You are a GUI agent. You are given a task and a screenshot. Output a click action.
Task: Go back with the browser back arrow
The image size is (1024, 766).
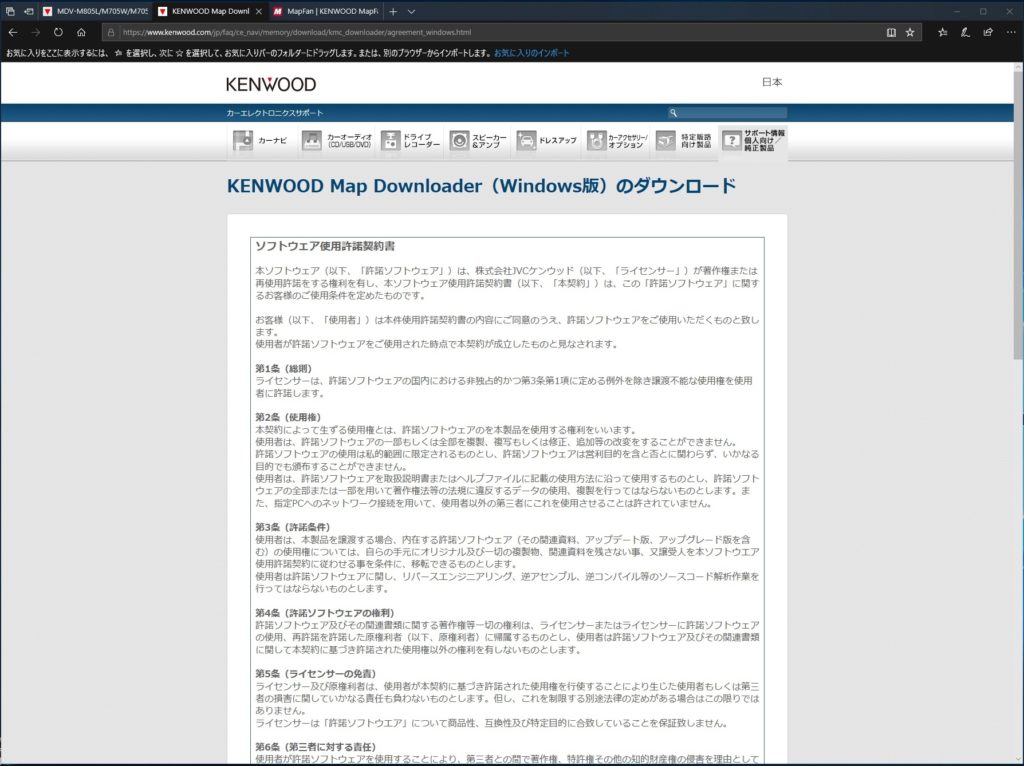[x=12, y=32]
